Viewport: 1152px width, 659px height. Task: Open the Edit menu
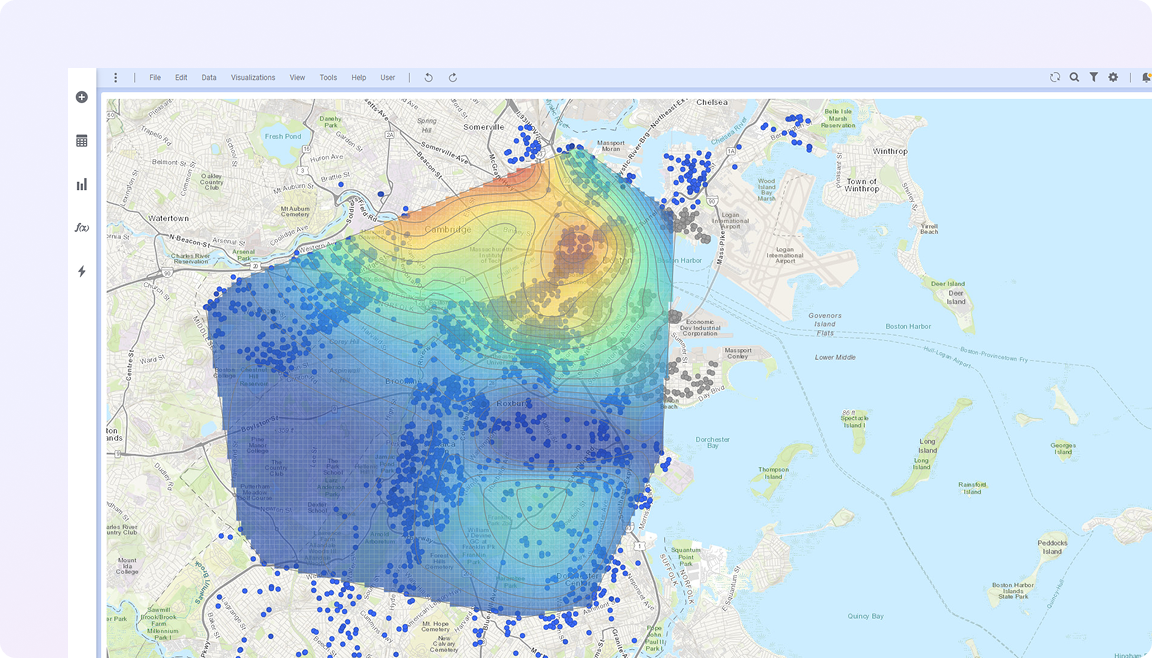181,77
